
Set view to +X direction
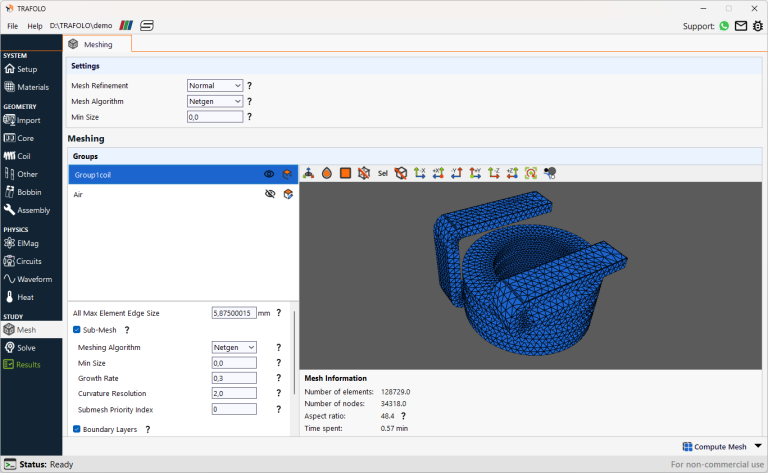coord(438,173)
